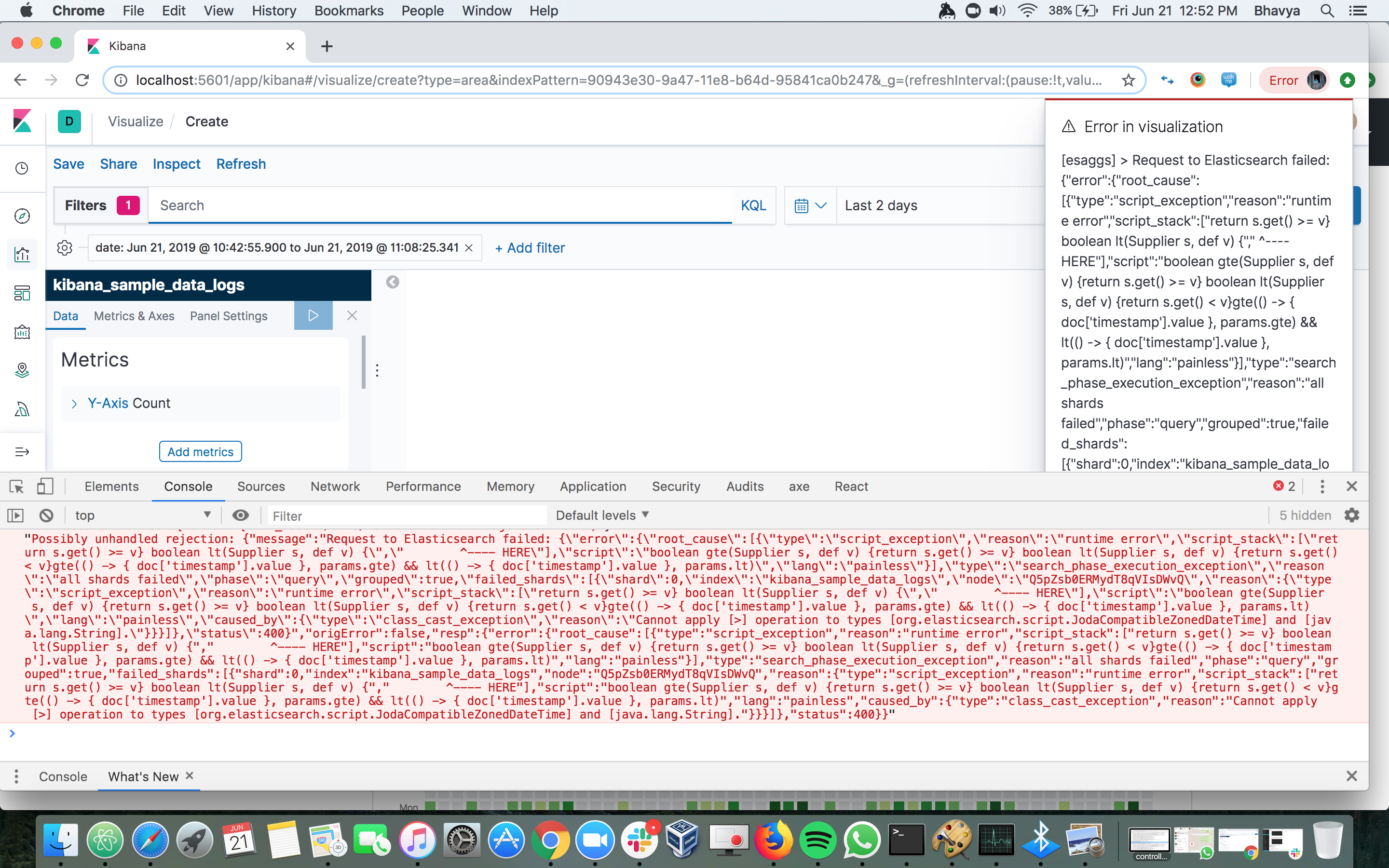Open the JavaScript context dropdown showing top

point(142,515)
